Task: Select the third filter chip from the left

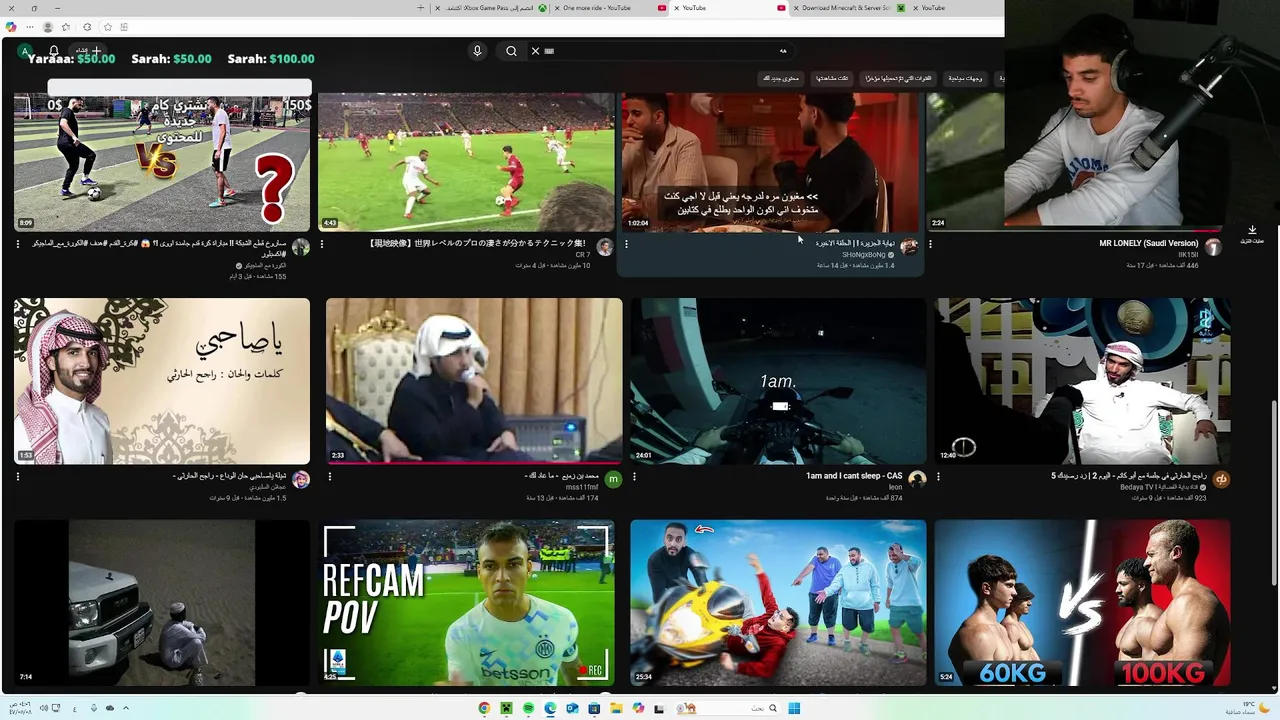Action: point(896,78)
